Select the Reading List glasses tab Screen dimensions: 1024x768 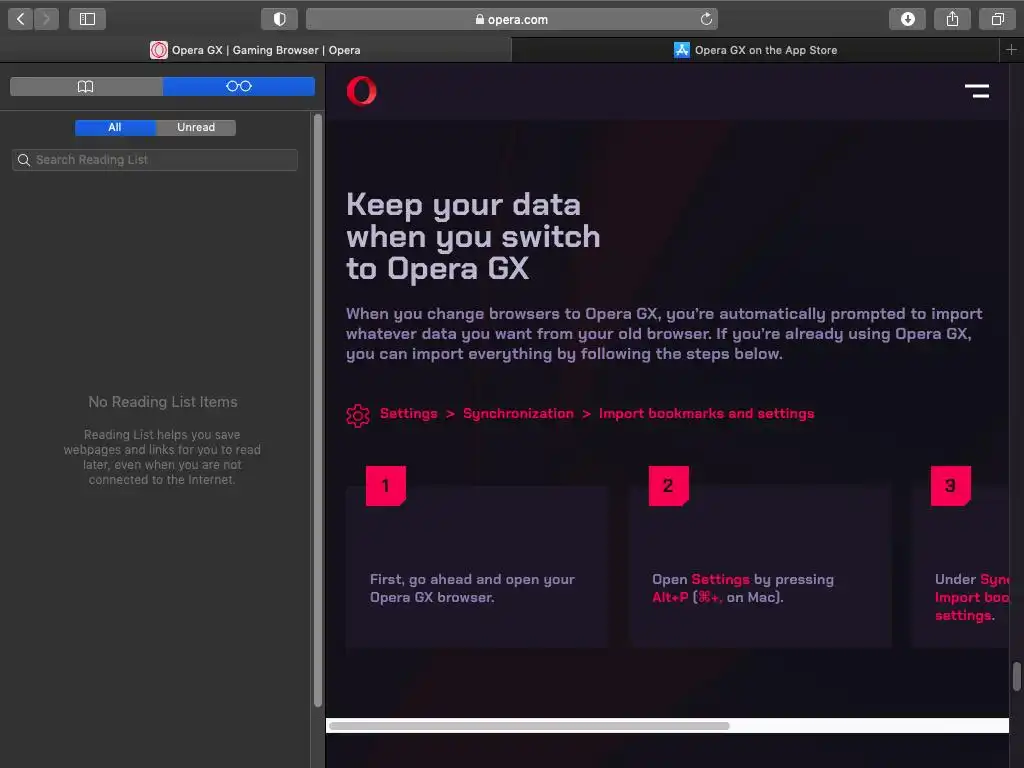[239, 86]
